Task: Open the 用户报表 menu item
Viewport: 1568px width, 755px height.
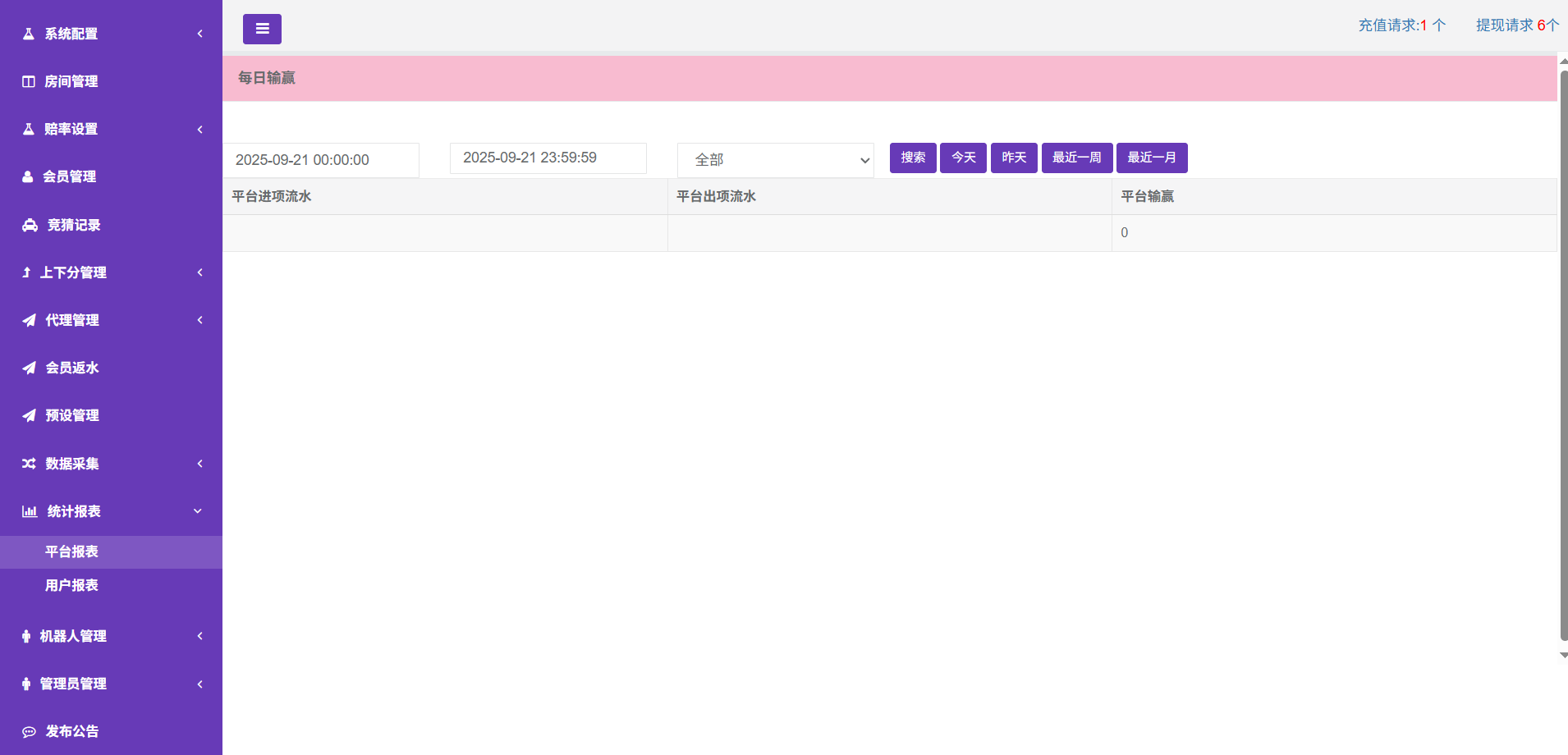Action: [x=71, y=585]
